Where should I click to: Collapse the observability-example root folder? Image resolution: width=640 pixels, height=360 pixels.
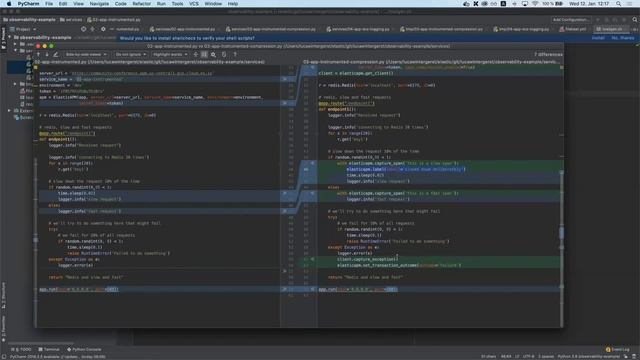(10, 37)
